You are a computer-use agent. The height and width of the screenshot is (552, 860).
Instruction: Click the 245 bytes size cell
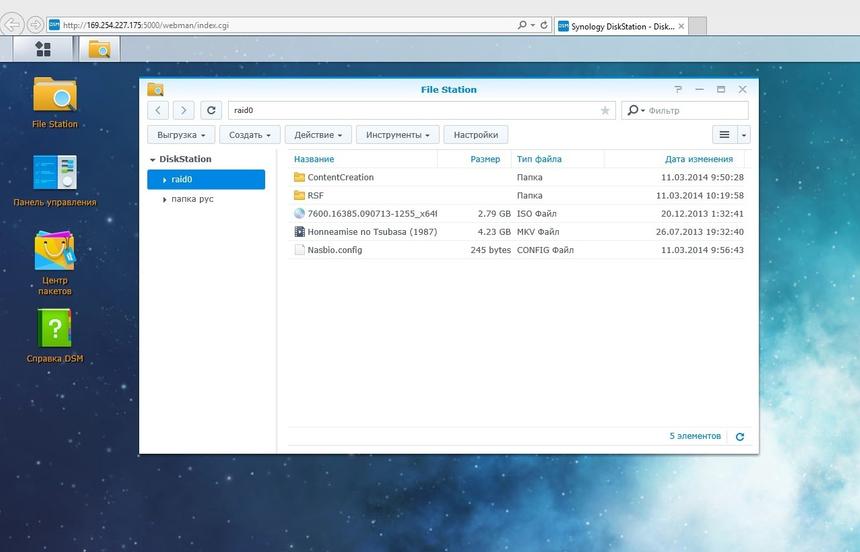click(490, 250)
